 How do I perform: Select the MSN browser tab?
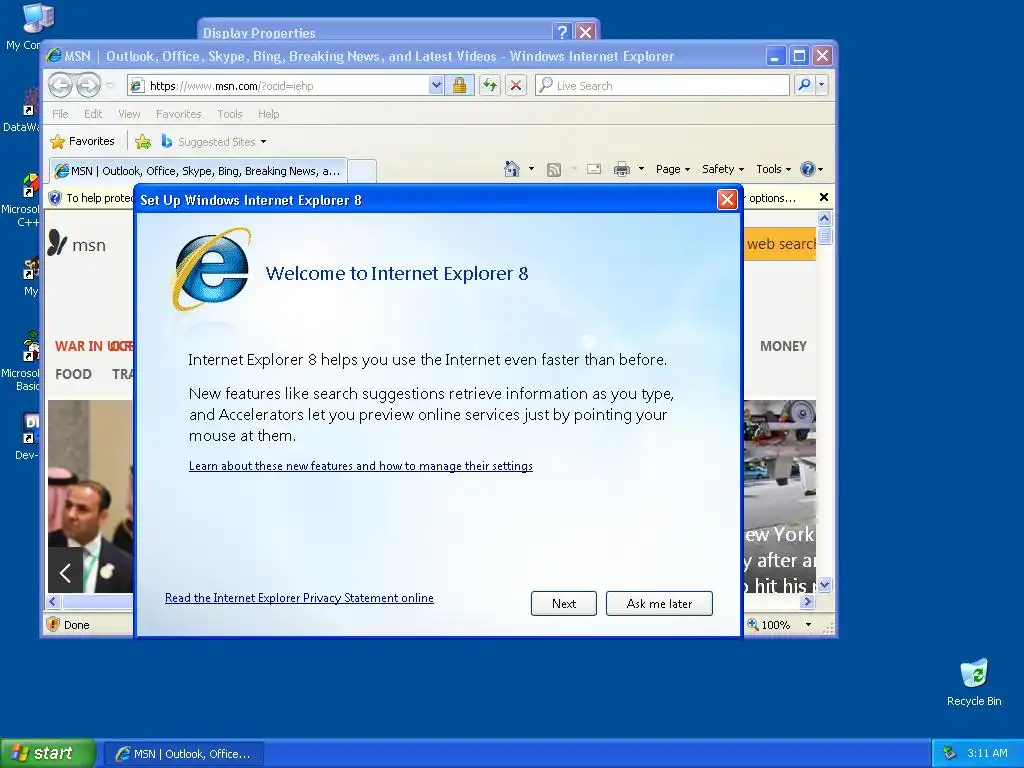tap(198, 171)
